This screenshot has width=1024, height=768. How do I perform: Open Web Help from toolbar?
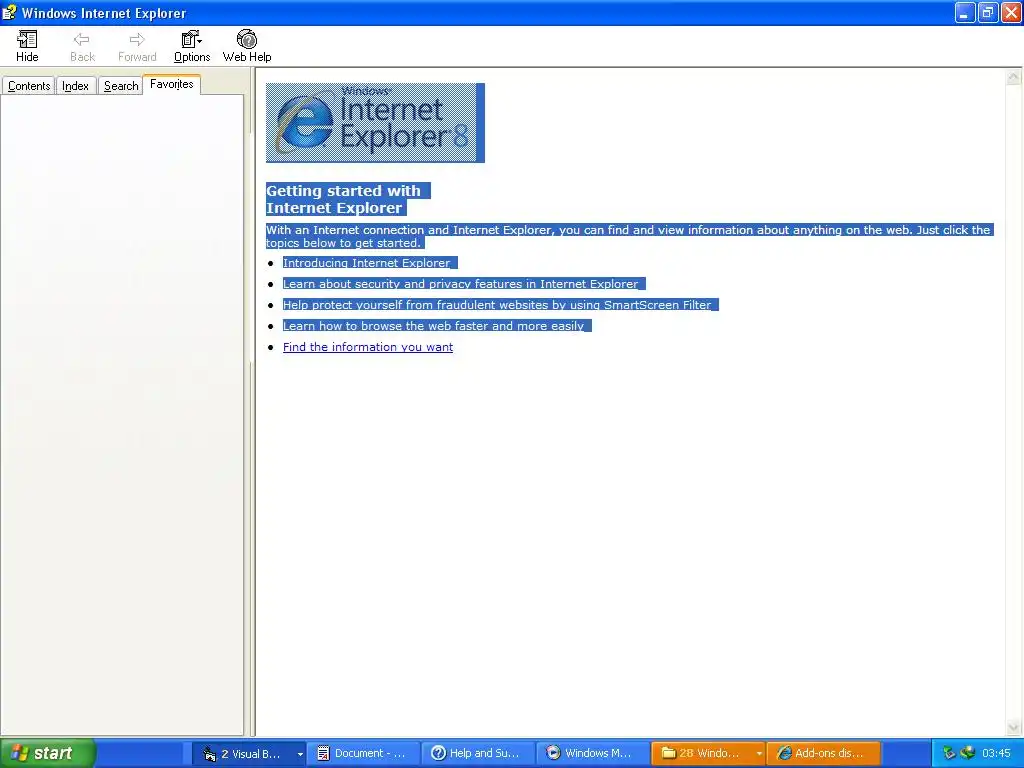click(247, 46)
